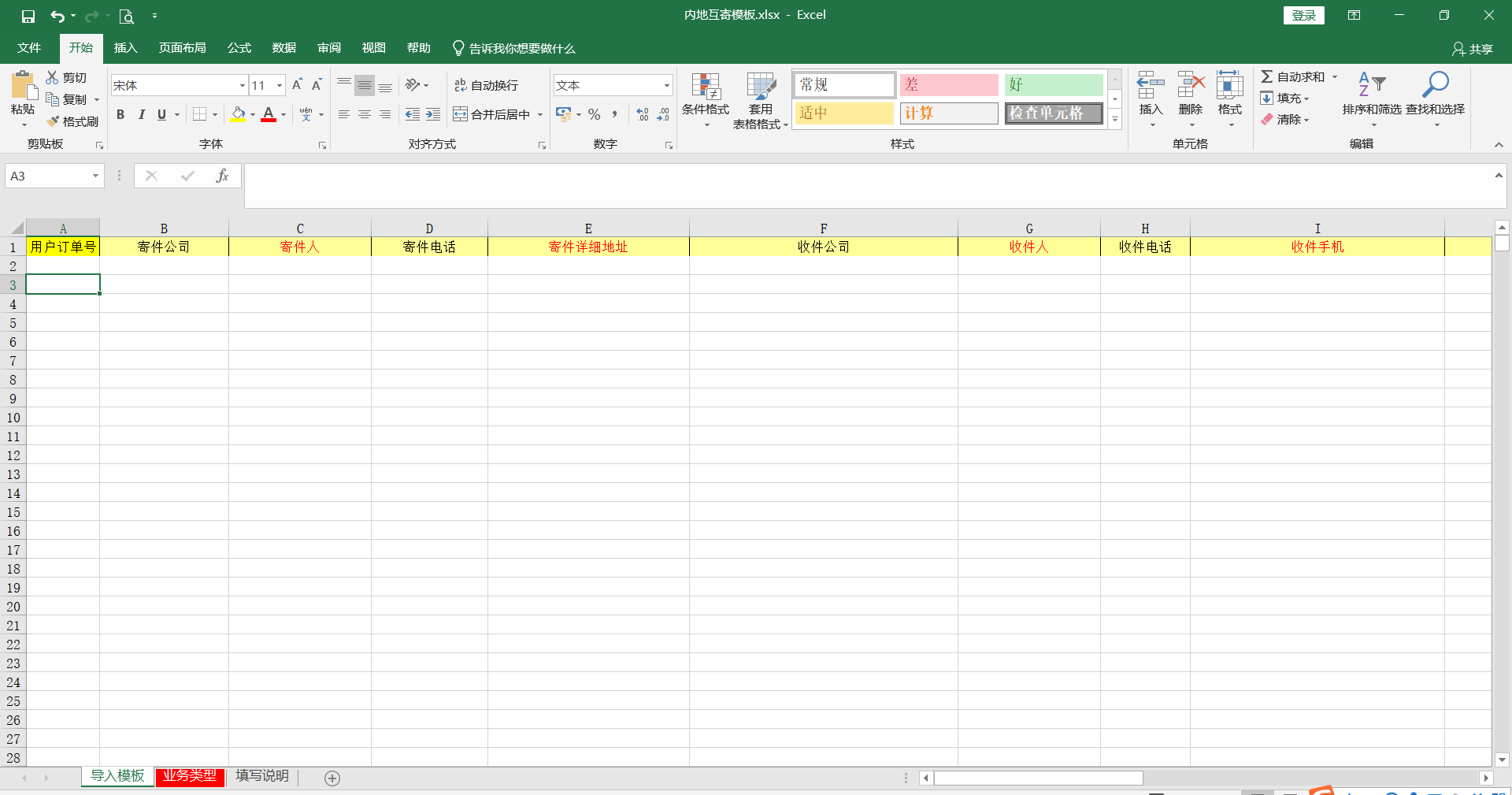Switch to the 填写说明 sheet tab

262,776
